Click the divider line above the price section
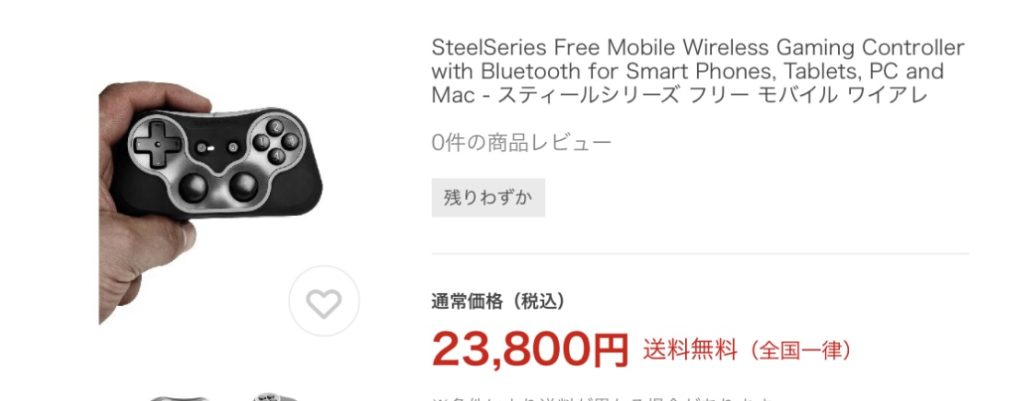The width and height of the screenshot is (1024, 401). pyautogui.click(x=700, y=254)
